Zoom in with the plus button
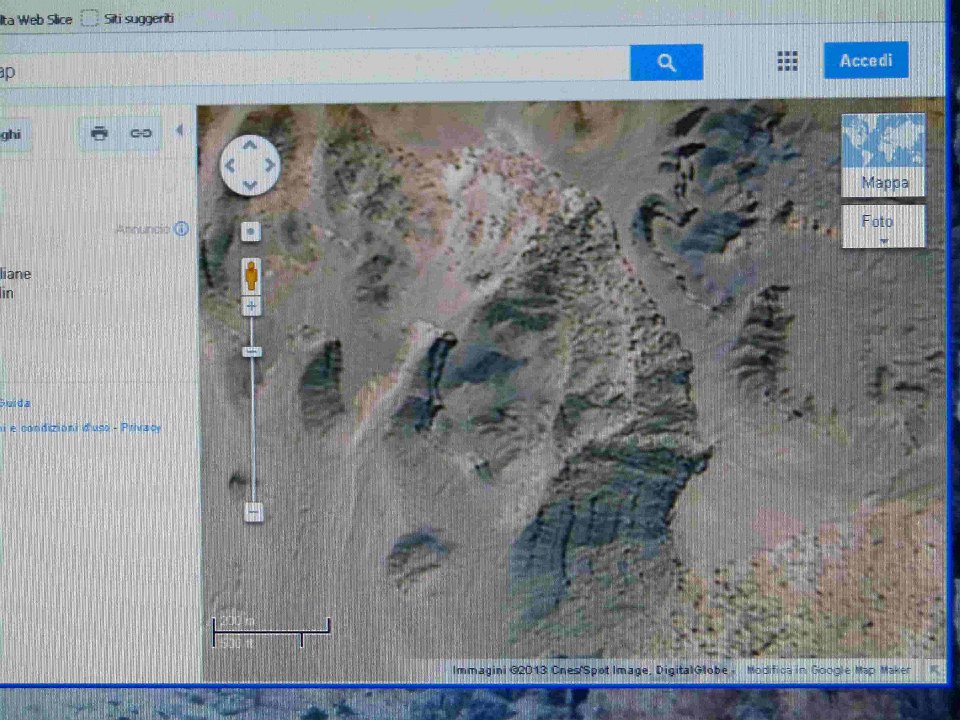 (x=252, y=306)
